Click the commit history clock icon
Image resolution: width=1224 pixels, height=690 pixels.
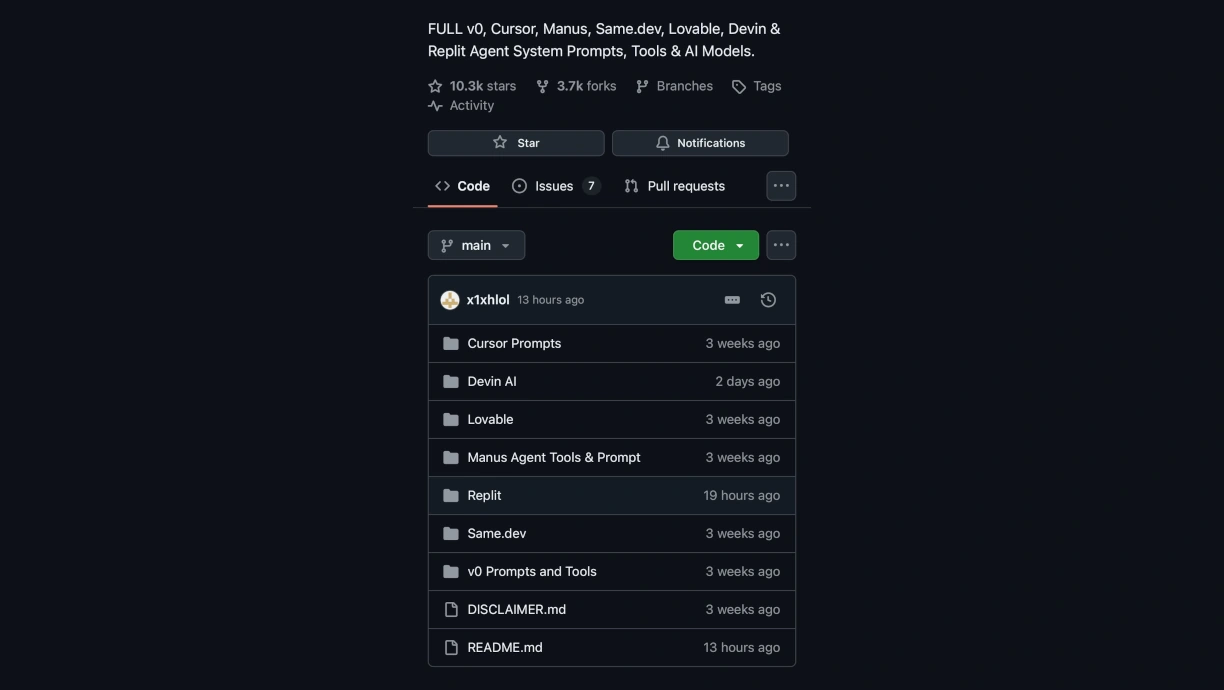768,300
